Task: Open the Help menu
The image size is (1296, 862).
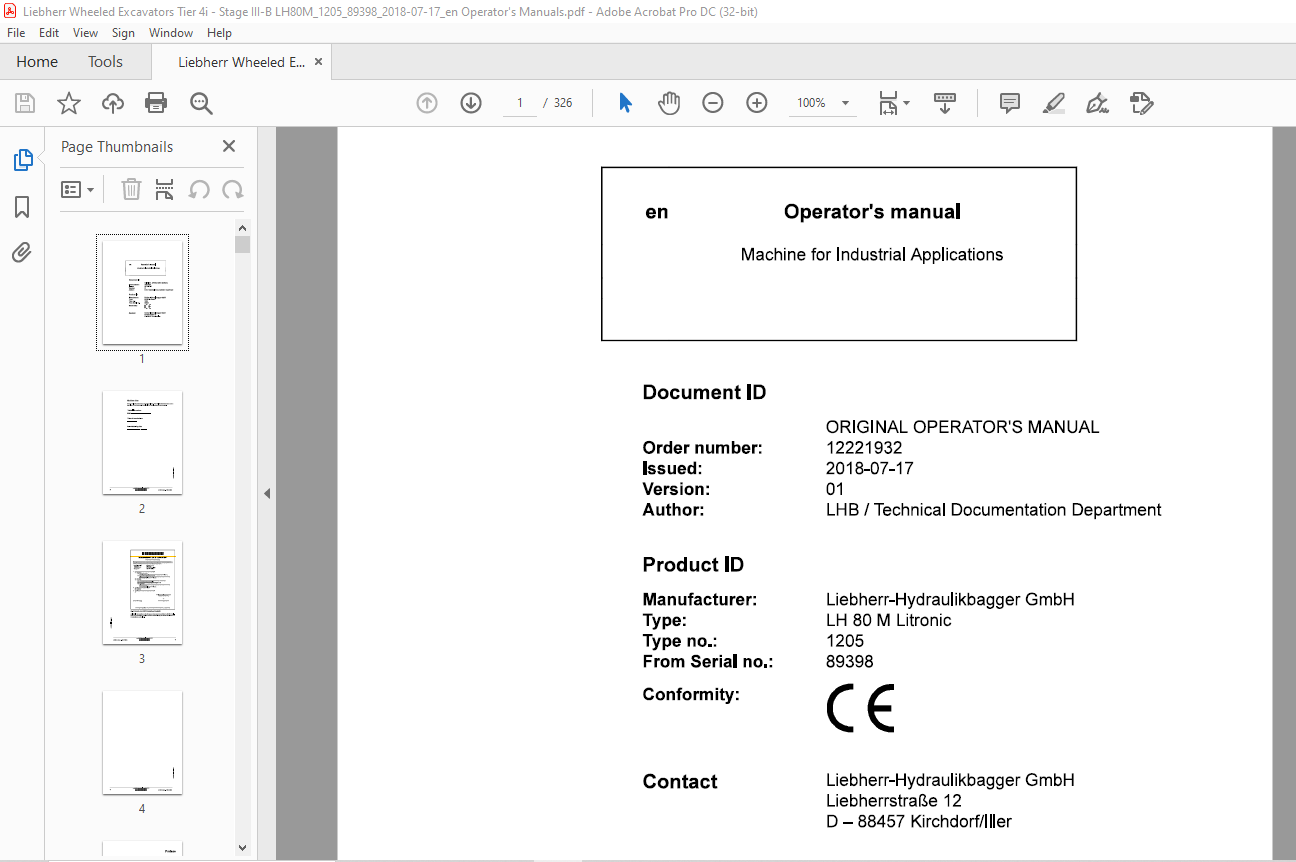Action: click(x=219, y=33)
